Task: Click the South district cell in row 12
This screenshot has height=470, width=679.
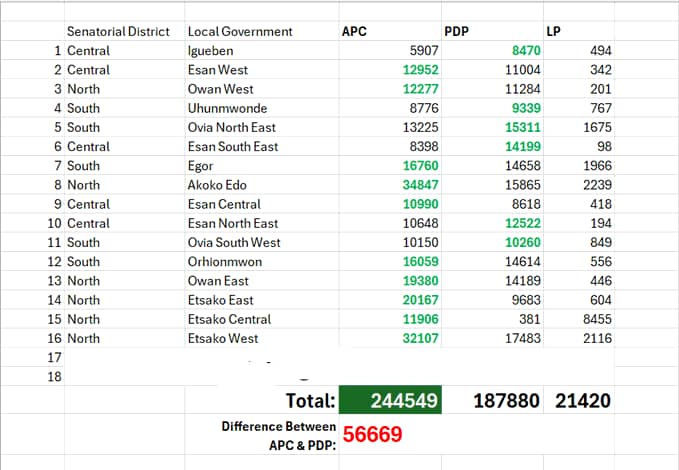Action: coord(125,261)
